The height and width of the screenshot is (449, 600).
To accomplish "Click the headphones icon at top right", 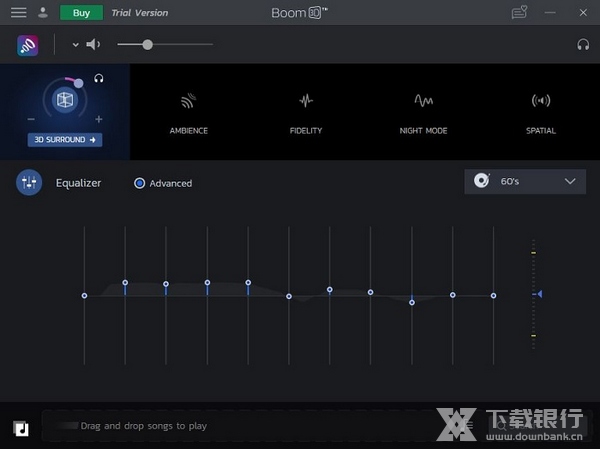I will click(583, 45).
